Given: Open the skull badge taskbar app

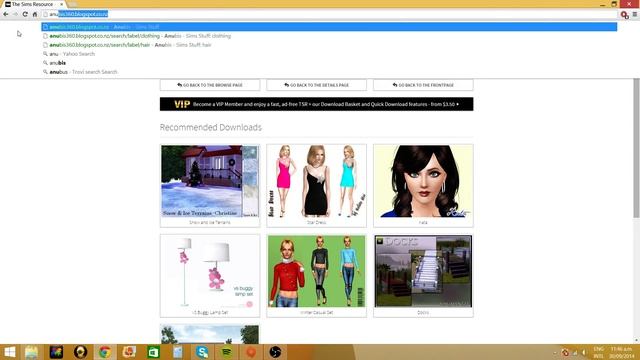Looking at the screenshot, I should (x=80, y=352).
